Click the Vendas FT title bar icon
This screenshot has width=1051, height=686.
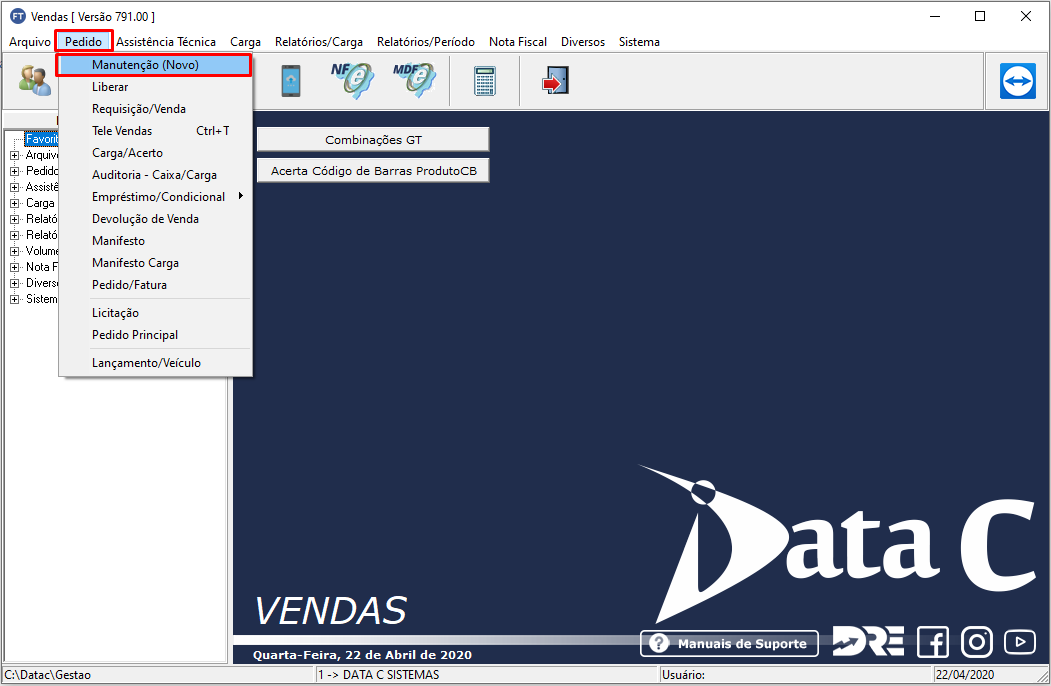coord(18,16)
